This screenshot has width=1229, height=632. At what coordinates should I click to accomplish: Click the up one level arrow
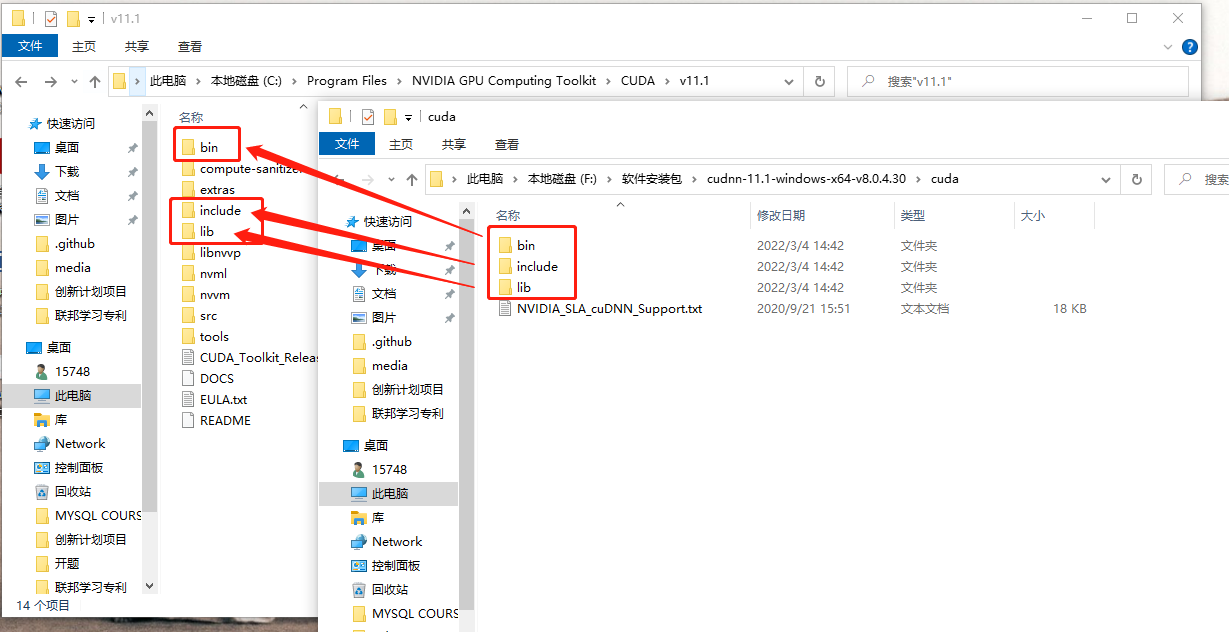pyautogui.click(x=93, y=82)
